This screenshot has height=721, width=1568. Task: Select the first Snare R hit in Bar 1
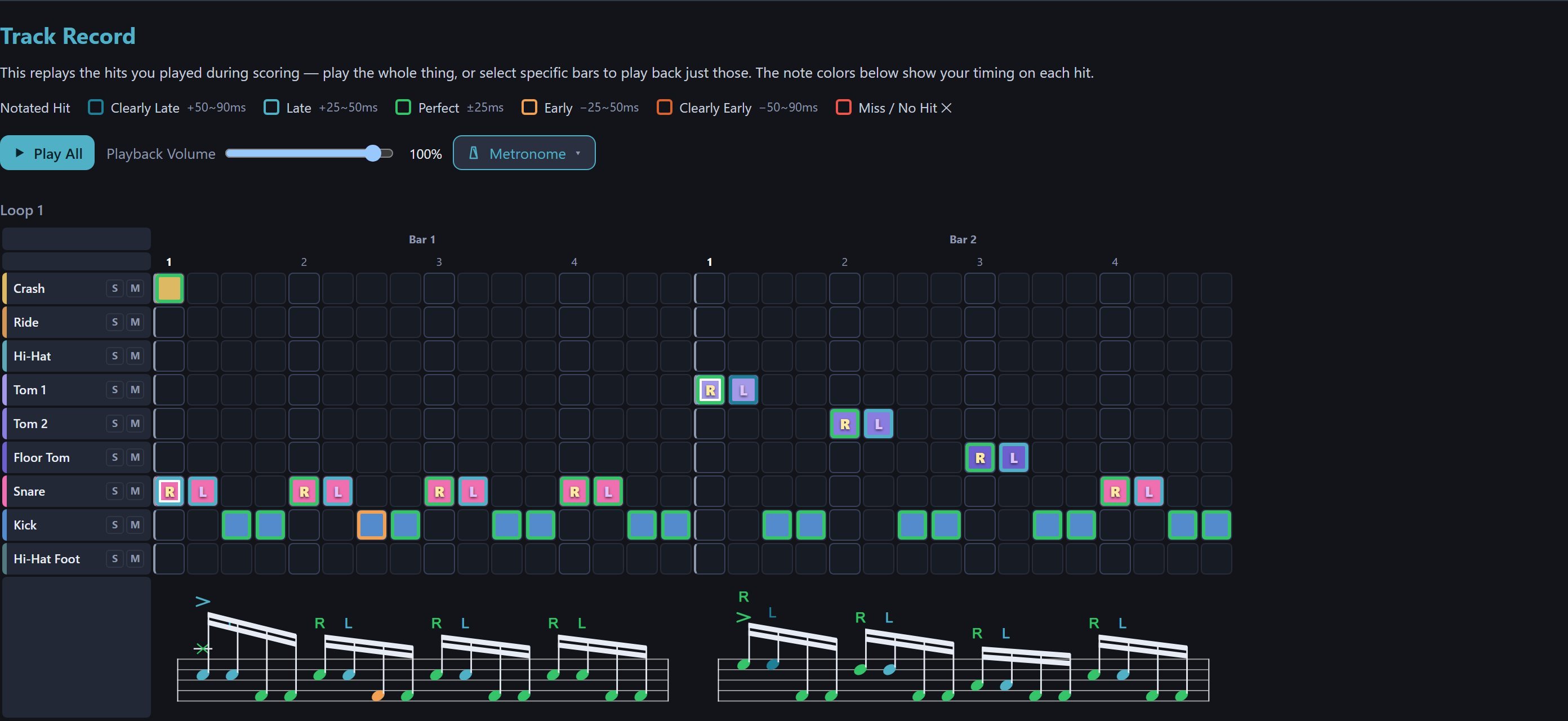pyautogui.click(x=169, y=491)
